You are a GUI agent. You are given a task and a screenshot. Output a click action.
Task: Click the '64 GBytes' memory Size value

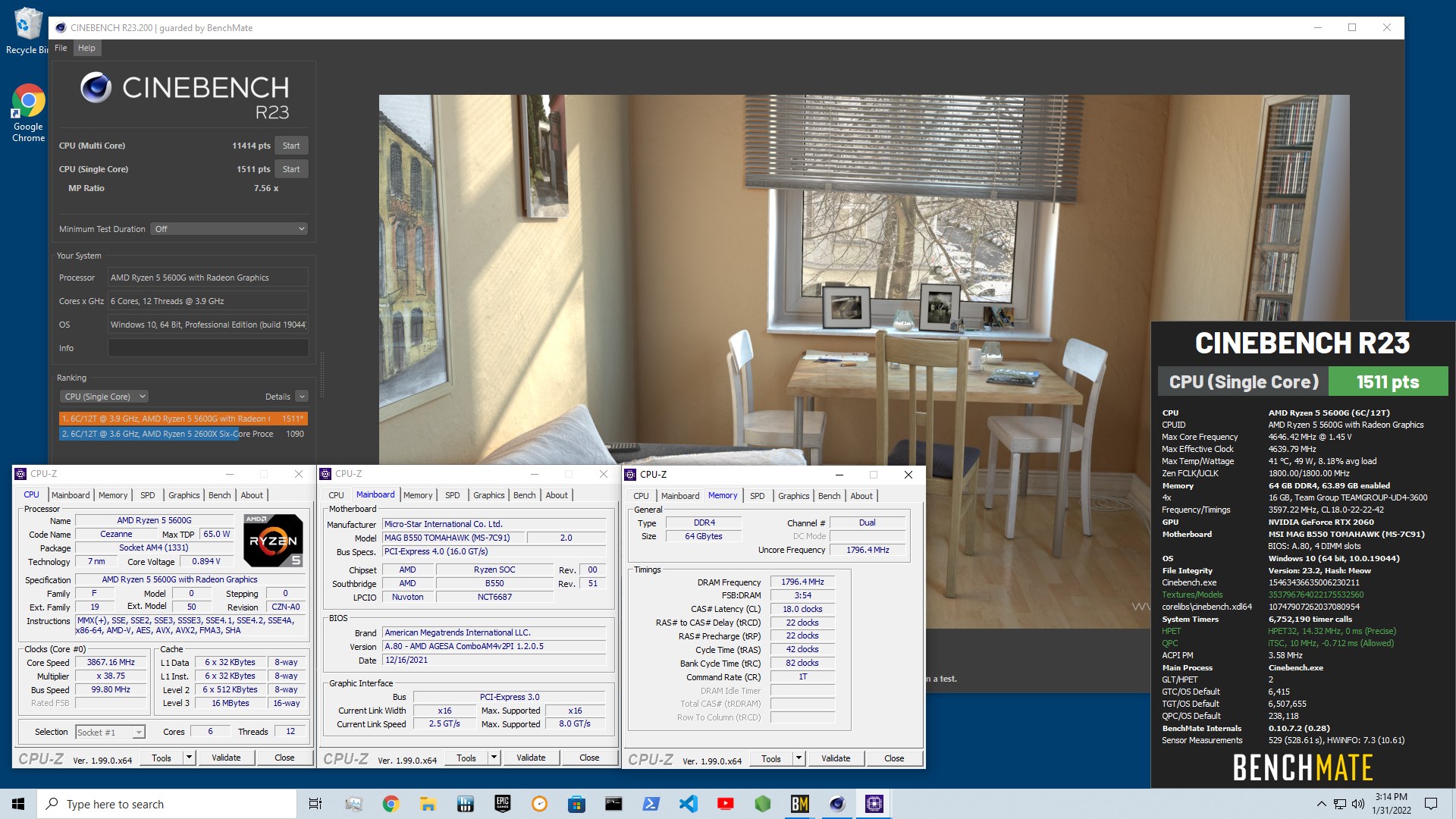[x=704, y=536]
